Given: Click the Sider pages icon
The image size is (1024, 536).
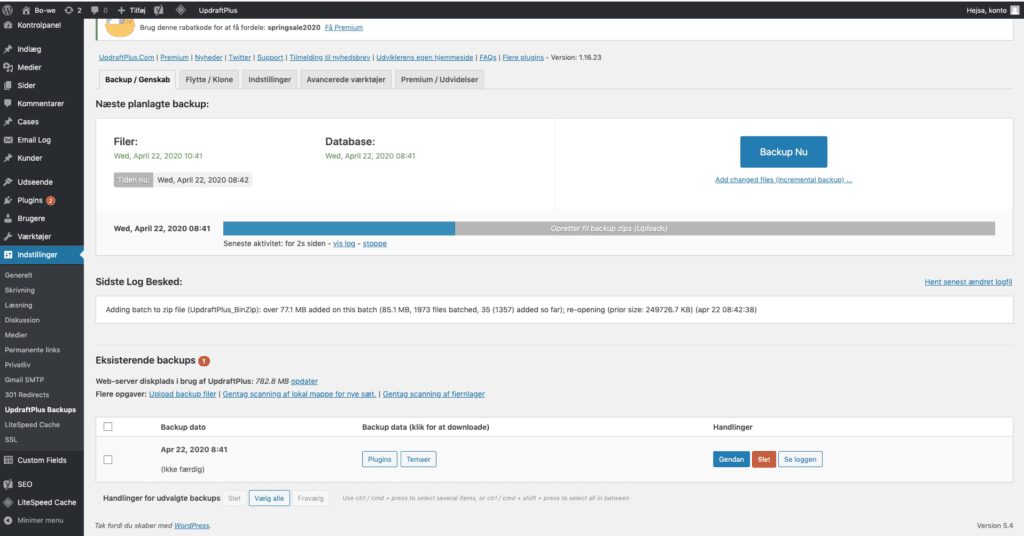Looking at the screenshot, I should [8, 86].
